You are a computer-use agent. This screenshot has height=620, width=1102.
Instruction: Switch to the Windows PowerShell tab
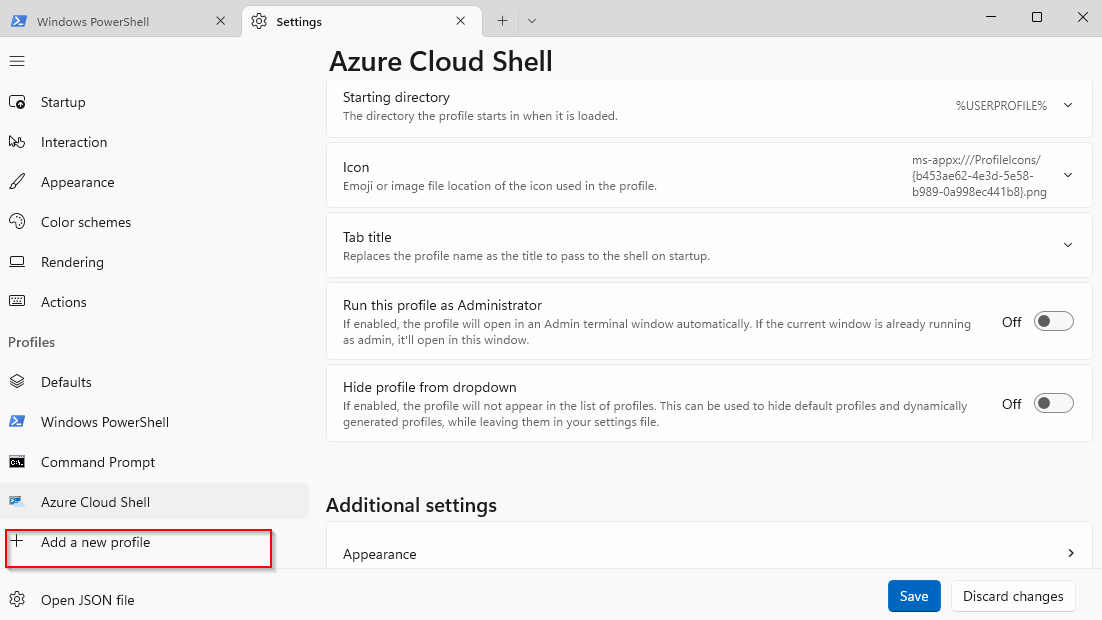click(119, 21)
